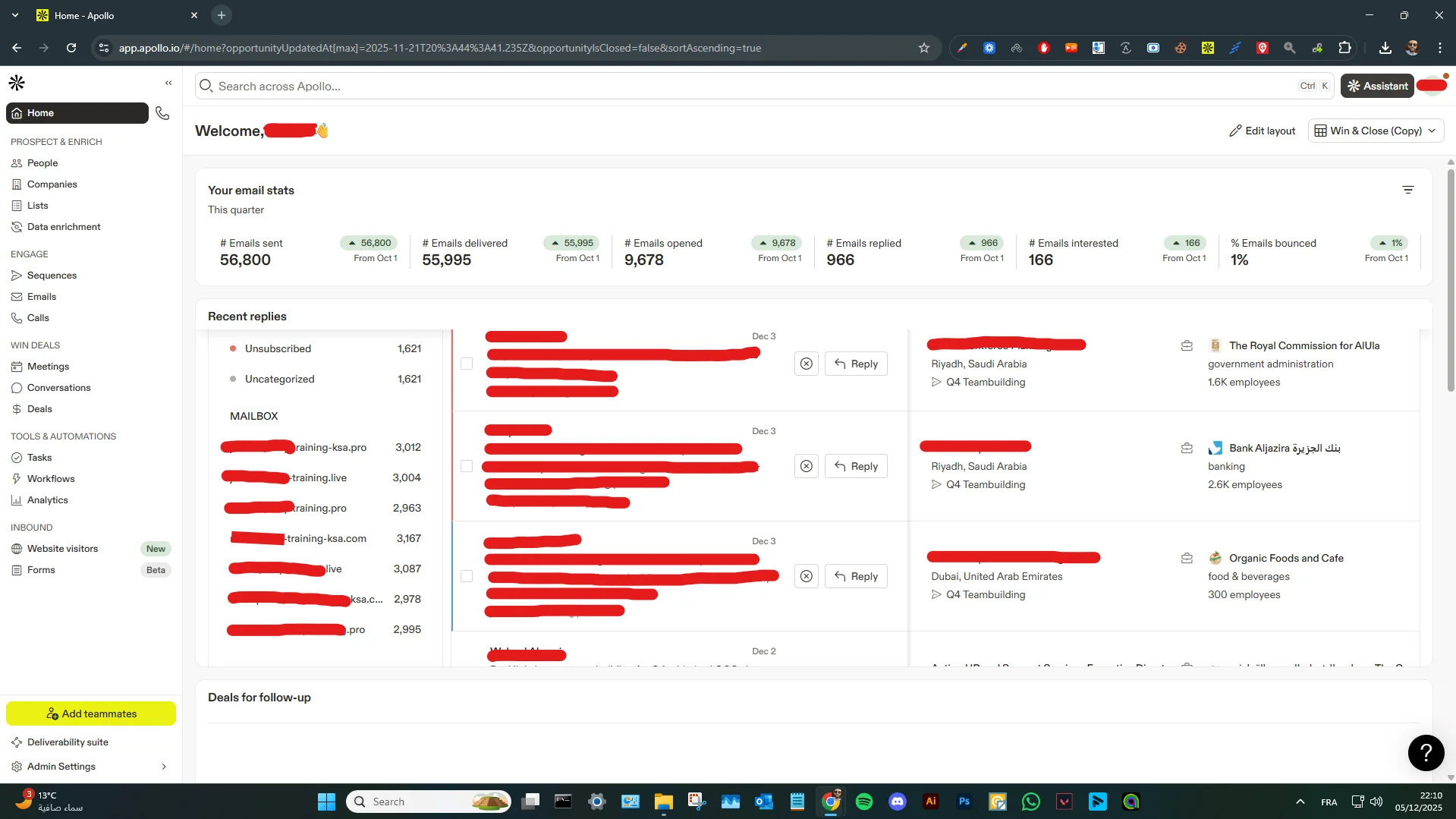Screen dimensions: 1456x819
Task: Open The Royal Commission for AlUla company
Action: [1304, 345]
